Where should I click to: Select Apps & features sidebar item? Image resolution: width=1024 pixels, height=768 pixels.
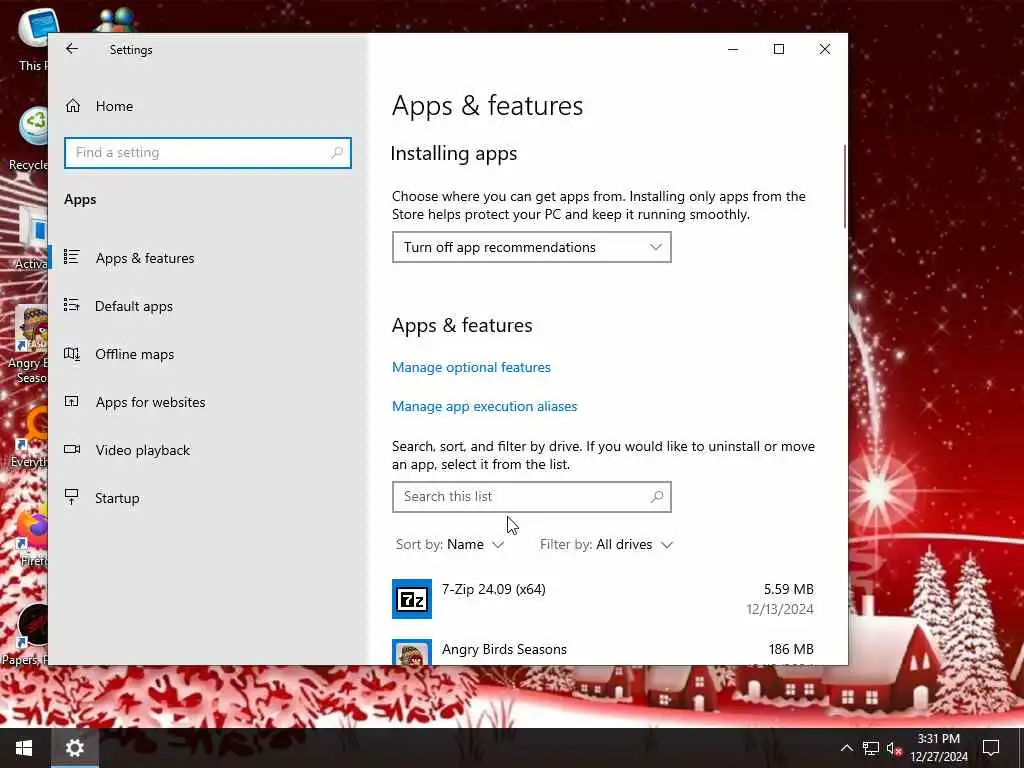pyautogui.click(x=208, y=258)
